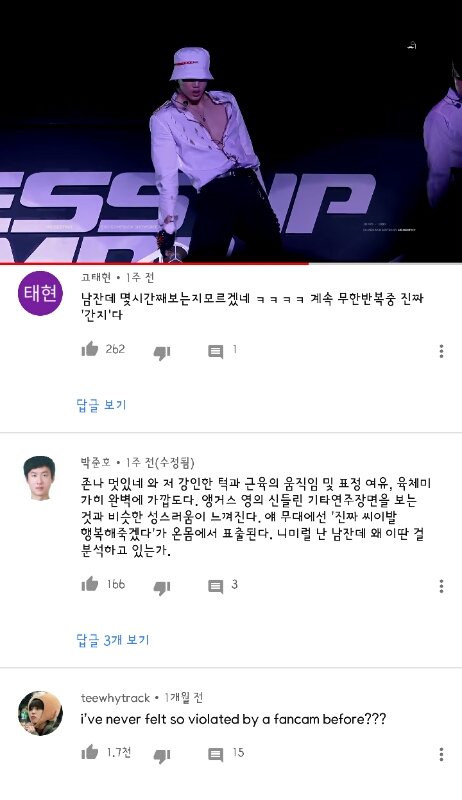
Task: Open teewhytrack's profile picture
Action: click(x=40, y=713)
